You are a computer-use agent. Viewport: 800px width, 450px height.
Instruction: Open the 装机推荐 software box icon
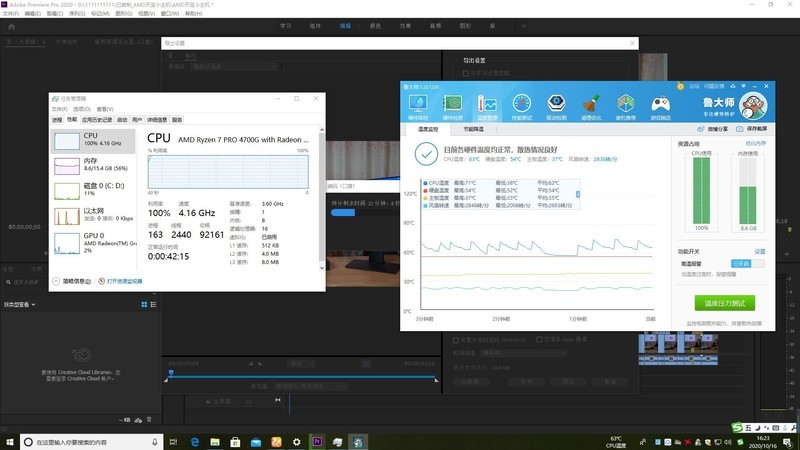(626, 107)
